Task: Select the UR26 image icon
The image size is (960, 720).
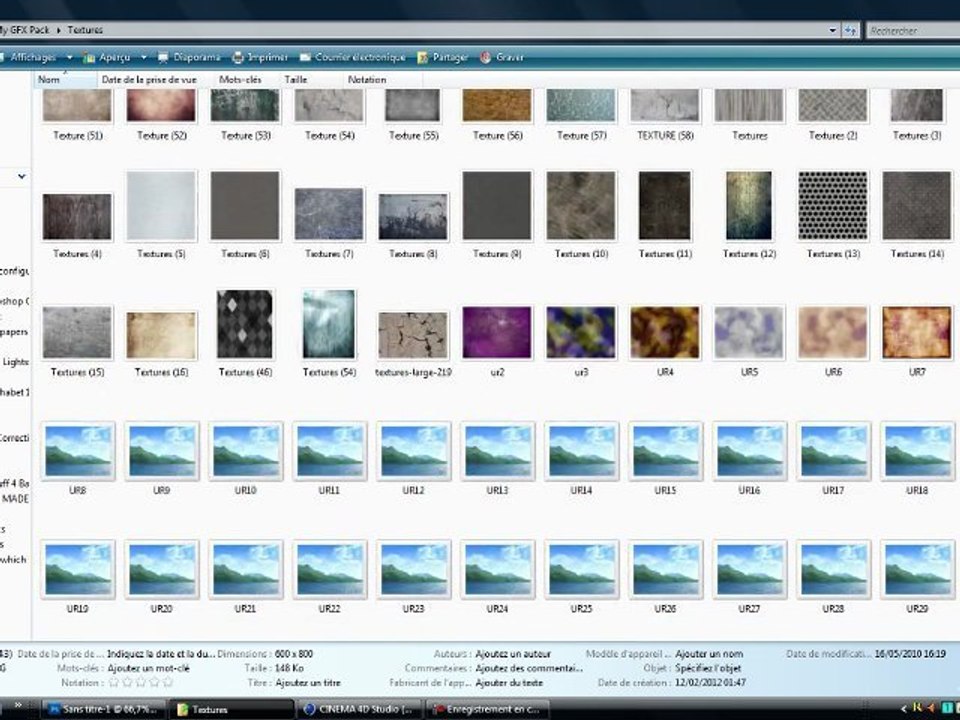Action: (665, 569)
